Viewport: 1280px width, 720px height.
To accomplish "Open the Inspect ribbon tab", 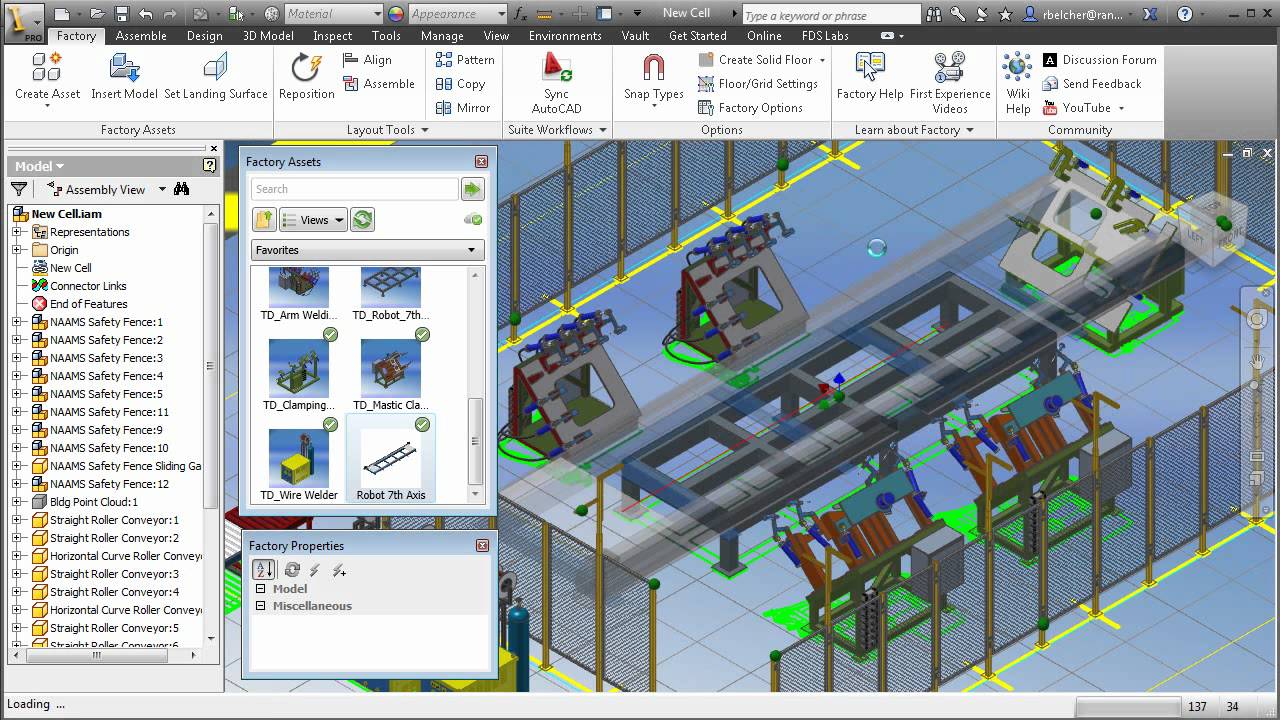I will pyautogui.click(x=333, y=36).
